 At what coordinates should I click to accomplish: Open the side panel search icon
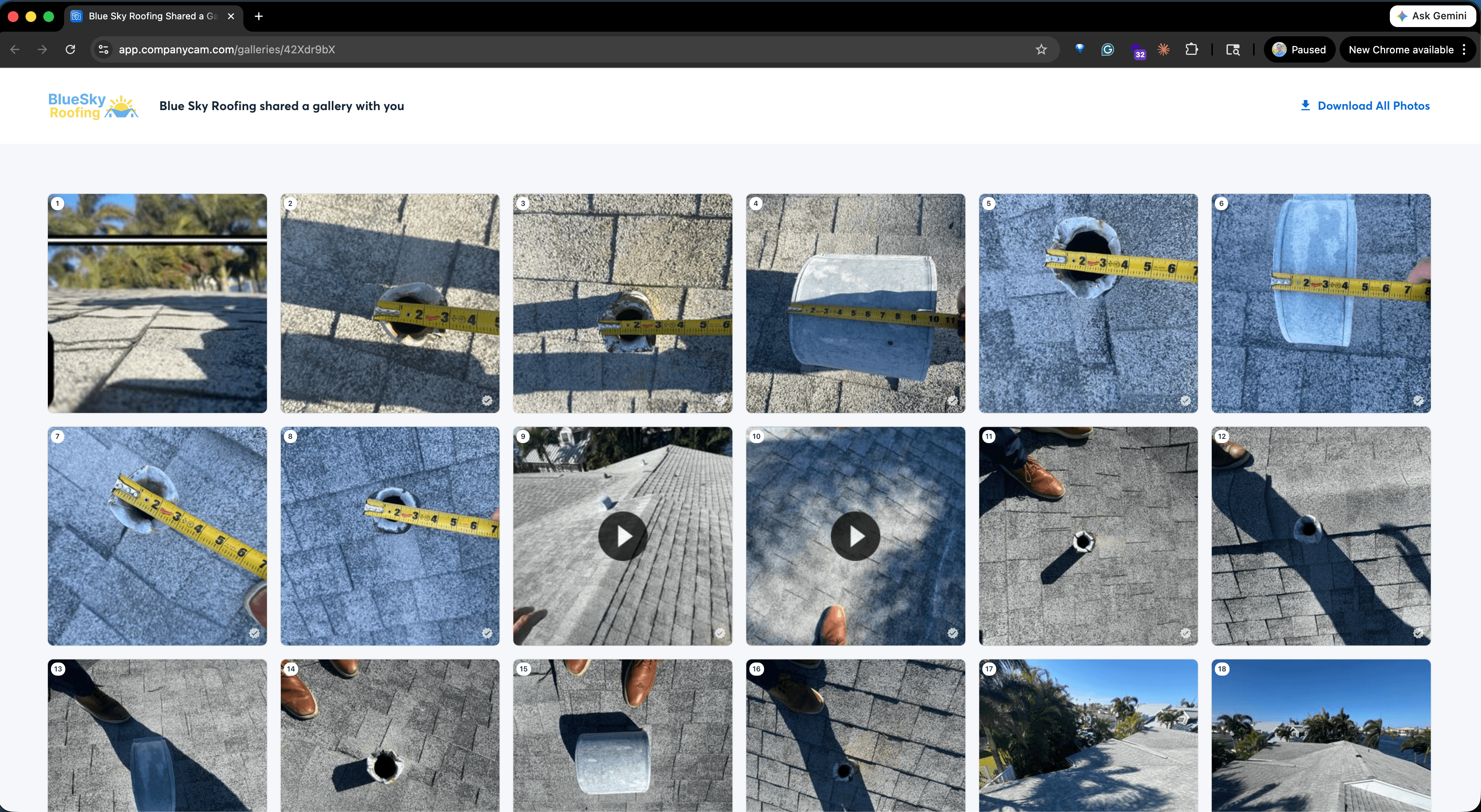pyautogui.click(x=1233, y=49)
